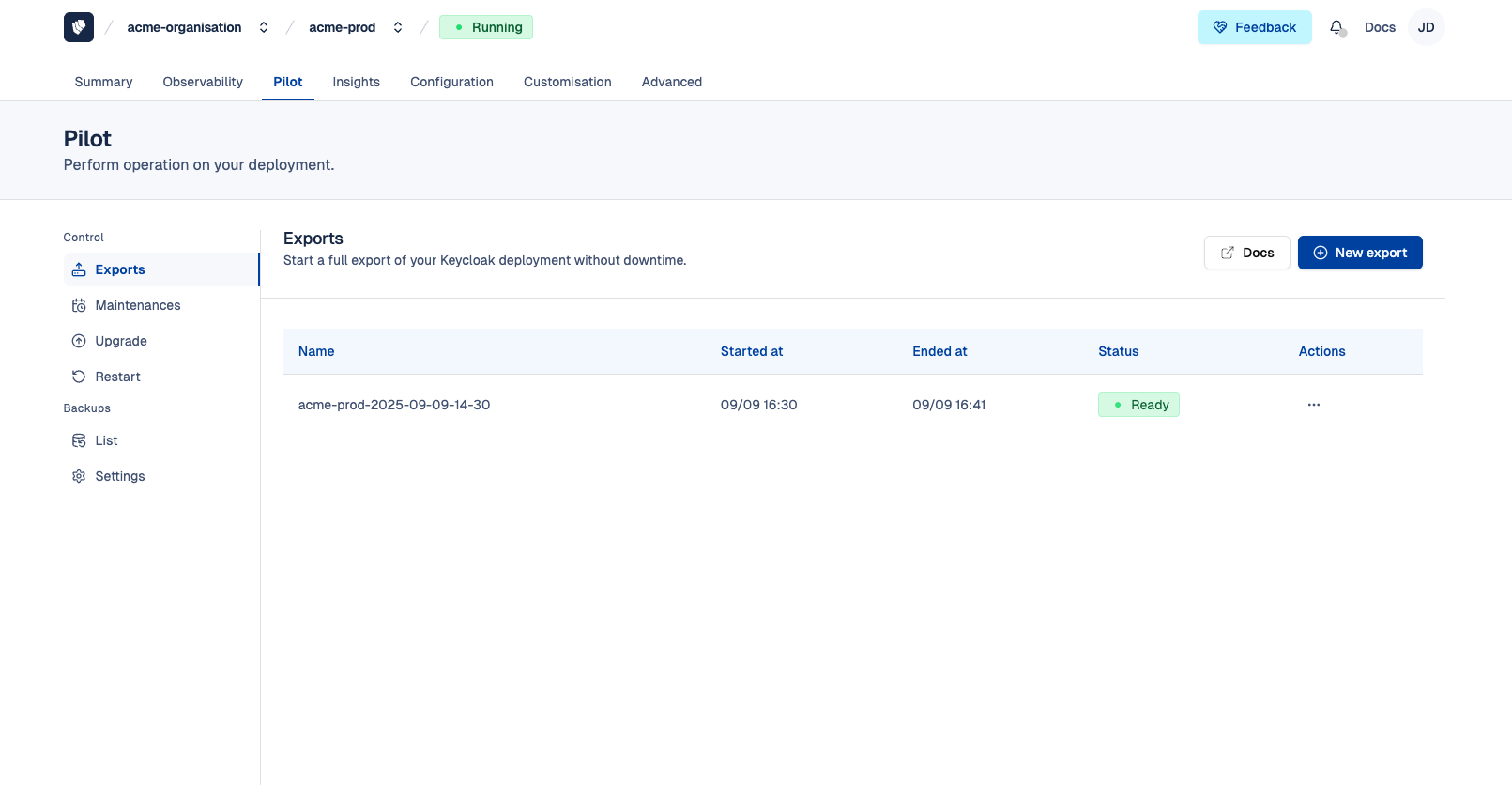Viewport: 1512px width, 785px height.
Task: Open the JD user avatar menu
Action: coord(1426,27)
